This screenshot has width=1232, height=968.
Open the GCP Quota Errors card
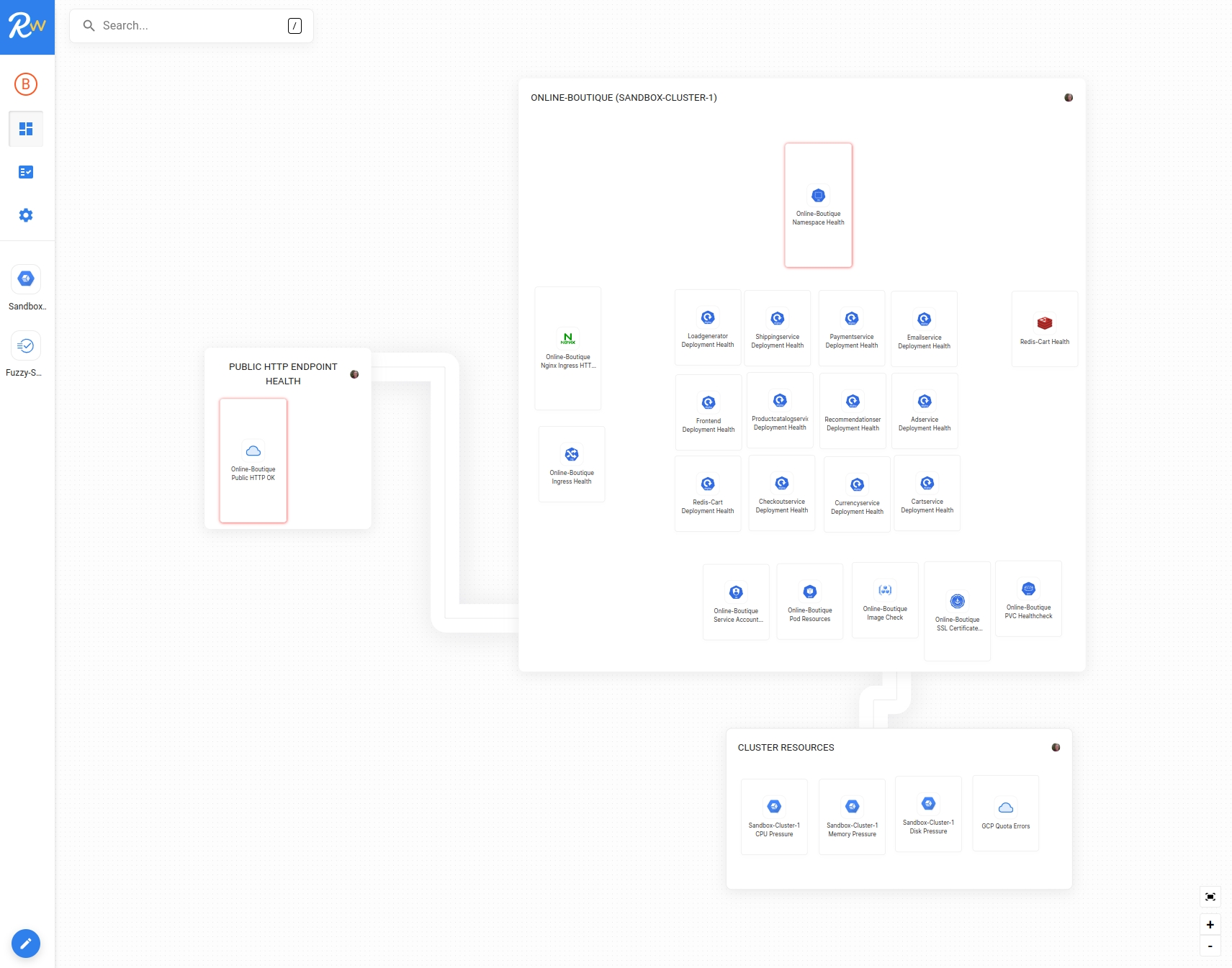pyautogui.click(x=1005, y=814)
